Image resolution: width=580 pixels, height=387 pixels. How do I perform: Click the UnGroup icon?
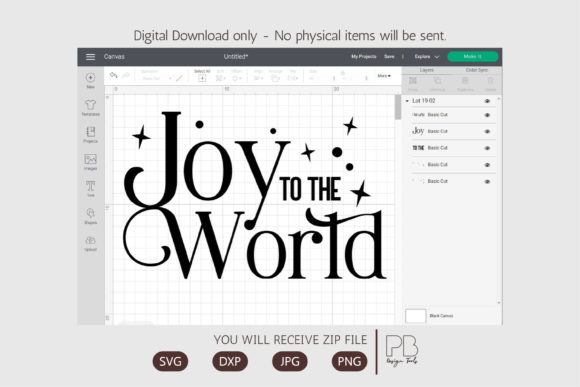point(437,81)
